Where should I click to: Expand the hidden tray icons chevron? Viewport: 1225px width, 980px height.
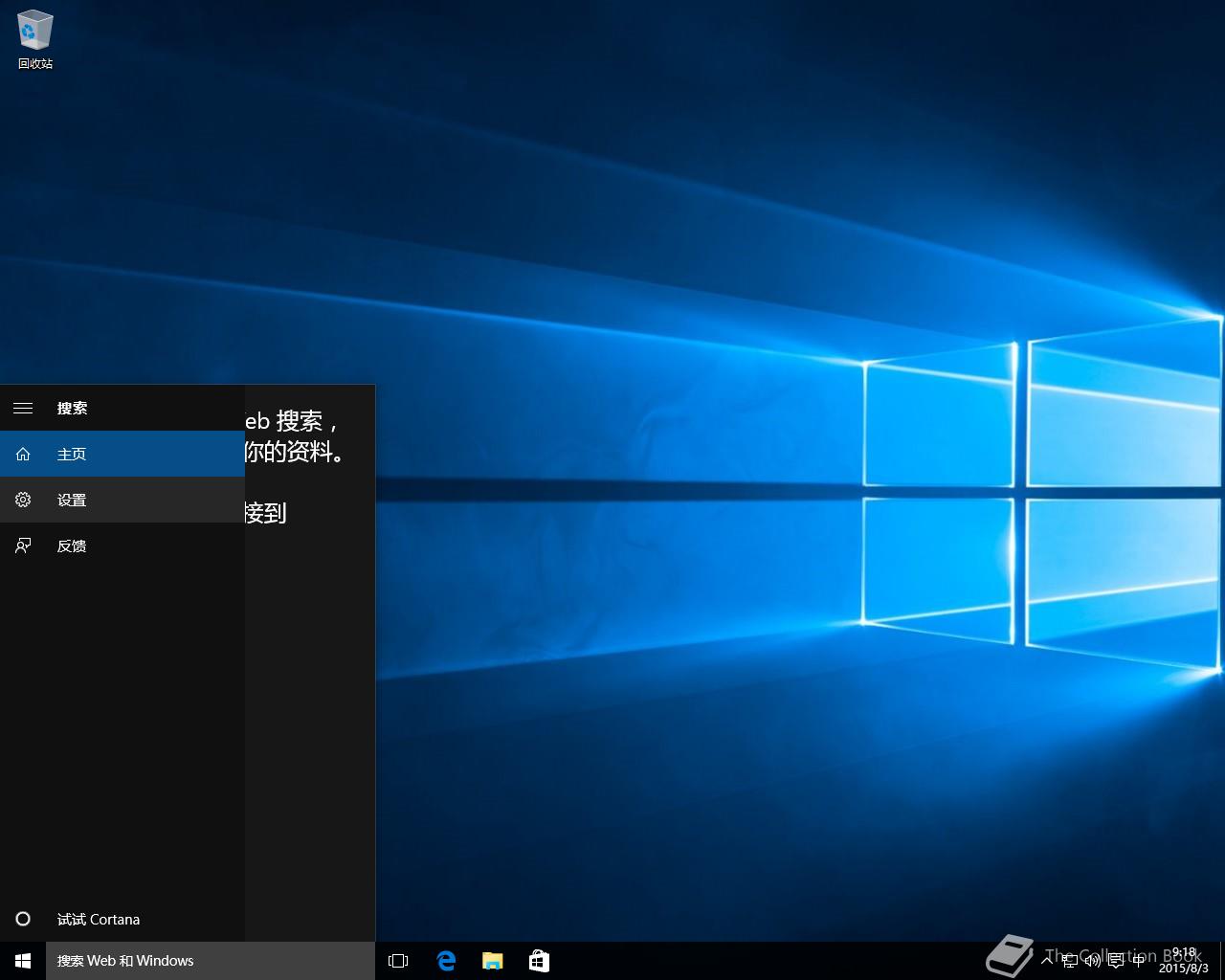(1047, 961)
